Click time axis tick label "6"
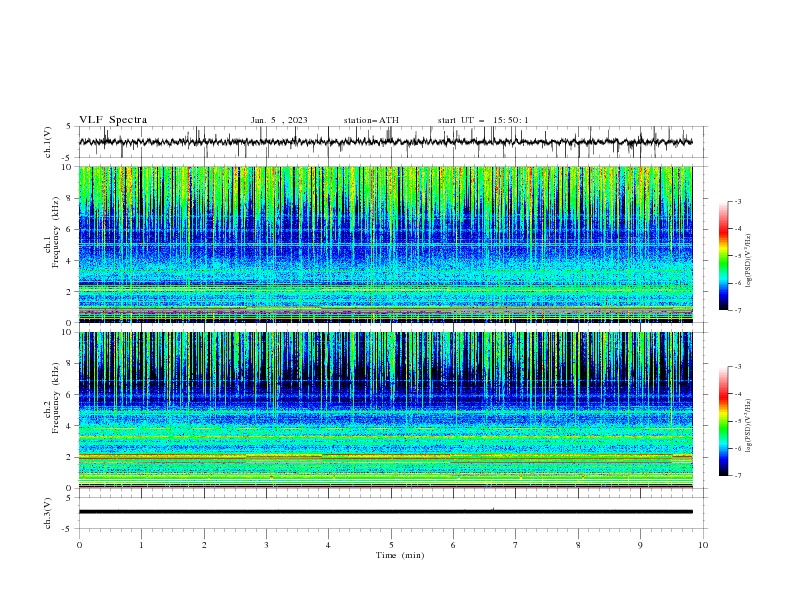The image size is (792, 612). (453, 545)
